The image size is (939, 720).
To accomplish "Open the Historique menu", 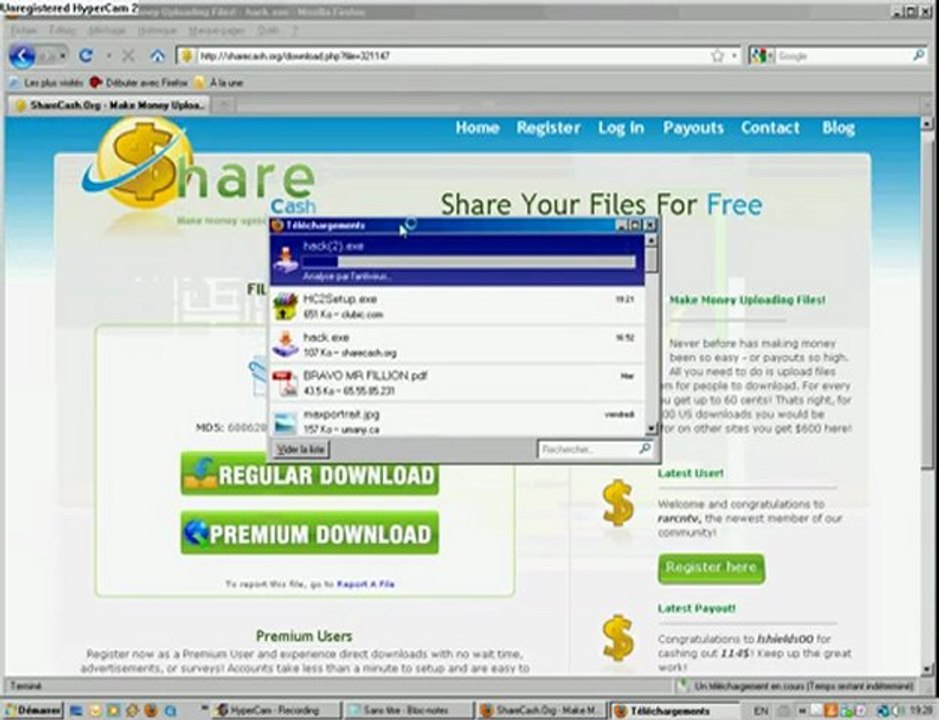I will pos(157,30).
